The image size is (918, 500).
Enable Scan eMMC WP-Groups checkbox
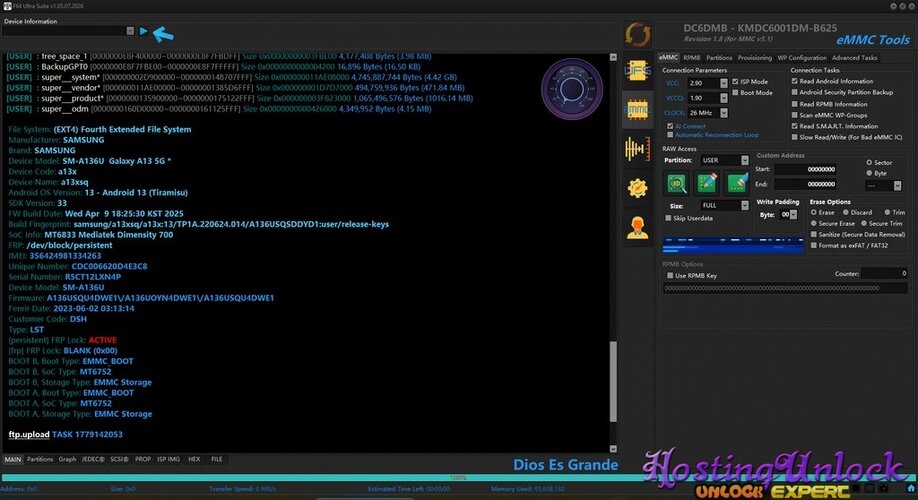point(794,115)
